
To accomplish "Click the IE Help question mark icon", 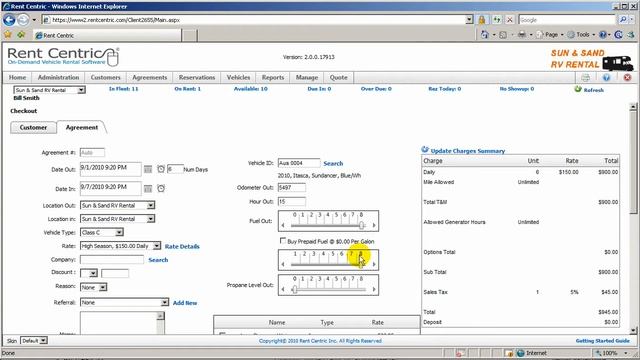I will pos(603,35).
